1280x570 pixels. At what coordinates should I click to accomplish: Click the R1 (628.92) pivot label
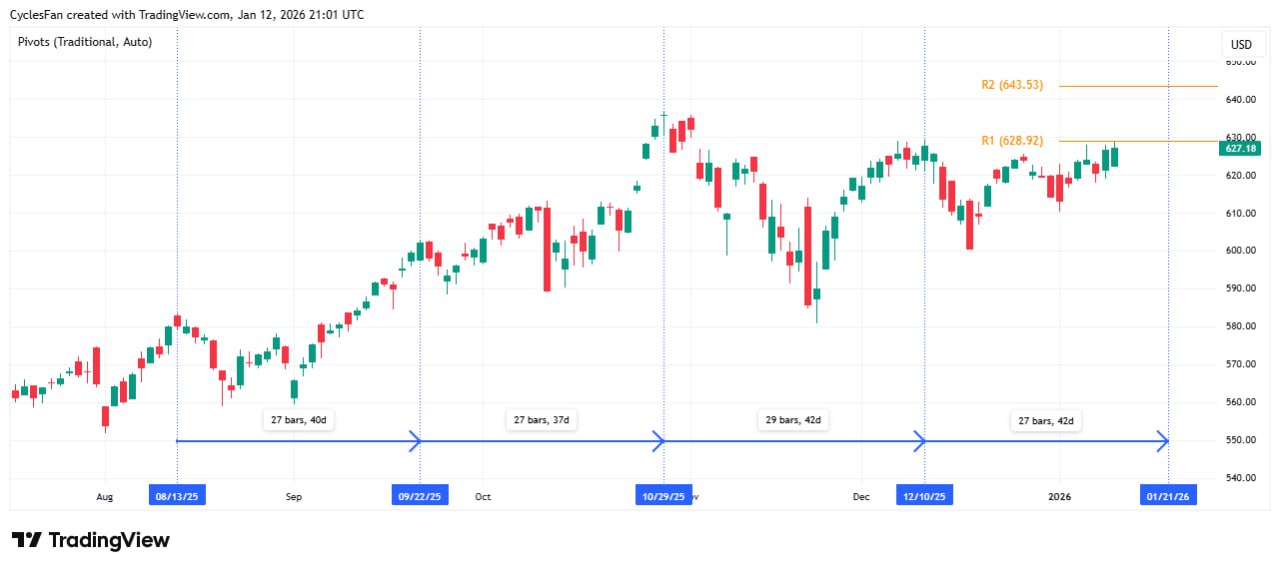pyautogui.click(x=1012, y=141)
